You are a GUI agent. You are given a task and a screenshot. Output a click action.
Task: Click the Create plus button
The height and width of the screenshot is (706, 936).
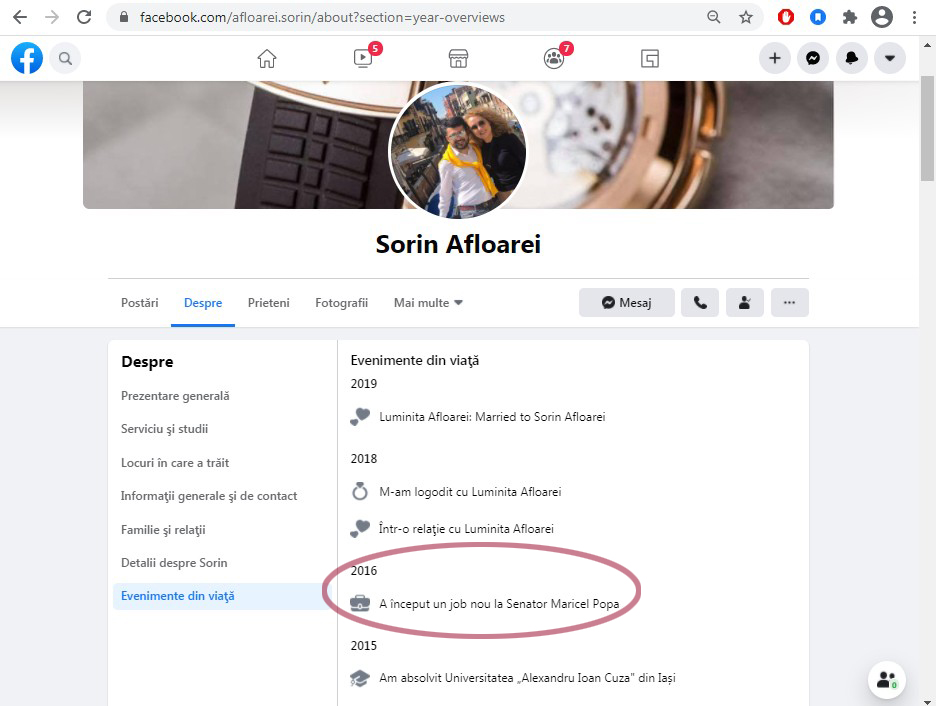click(774, 59)
